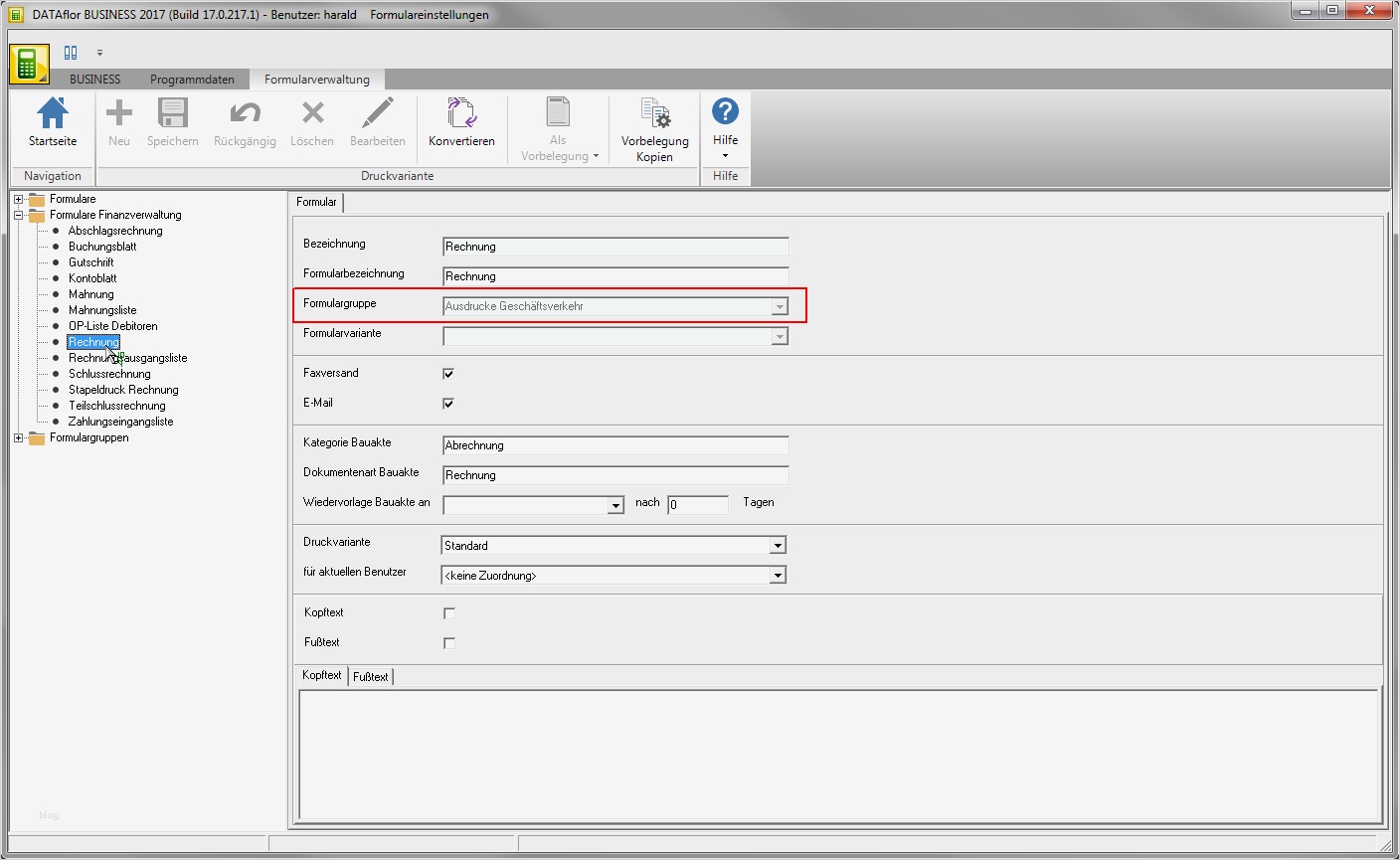1400x860 pixels.
Task: Open the Formulargruppe dropdown
Action: [780, 307]
